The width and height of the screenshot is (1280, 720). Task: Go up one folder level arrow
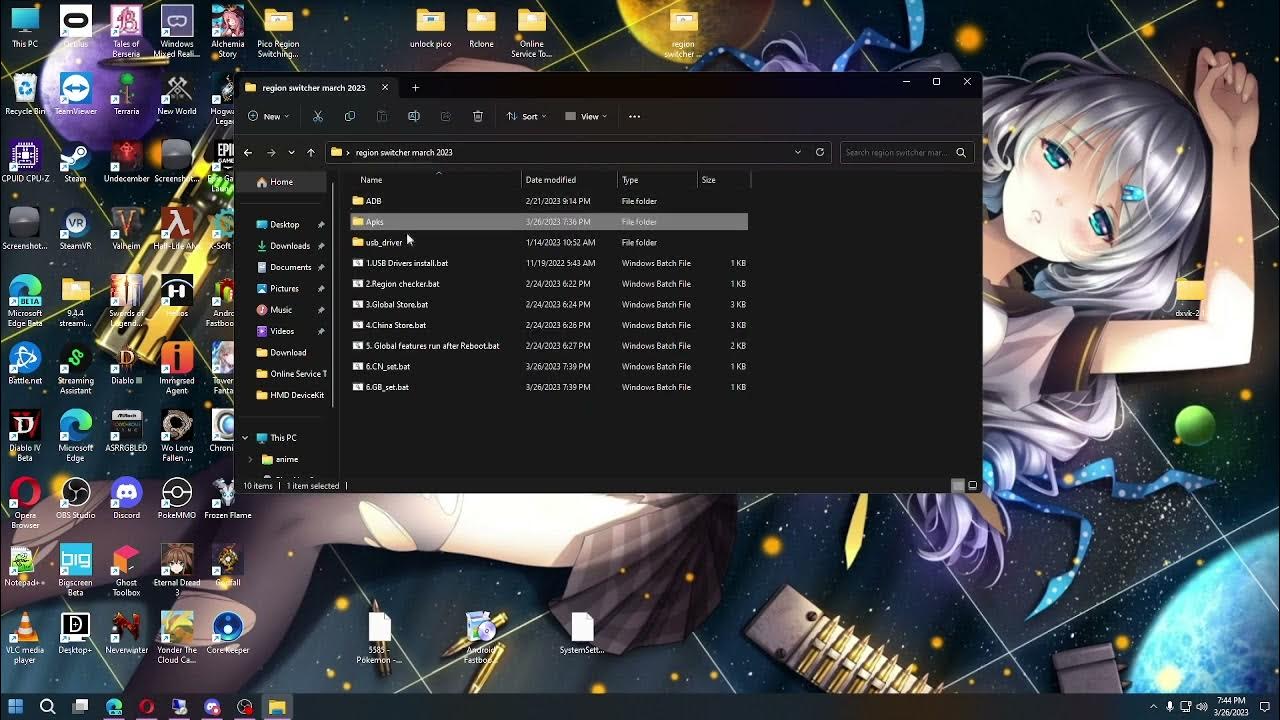[x=311, y=152]
